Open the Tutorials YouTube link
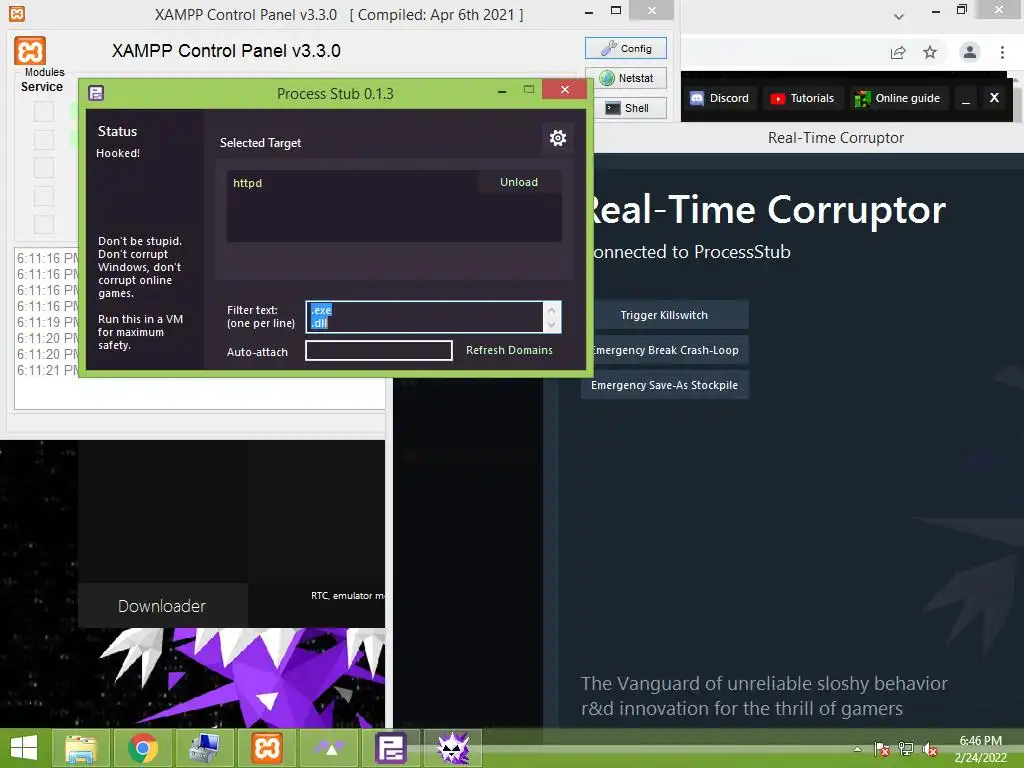This screenshot has height=768, width=1024. pos(803,98)
